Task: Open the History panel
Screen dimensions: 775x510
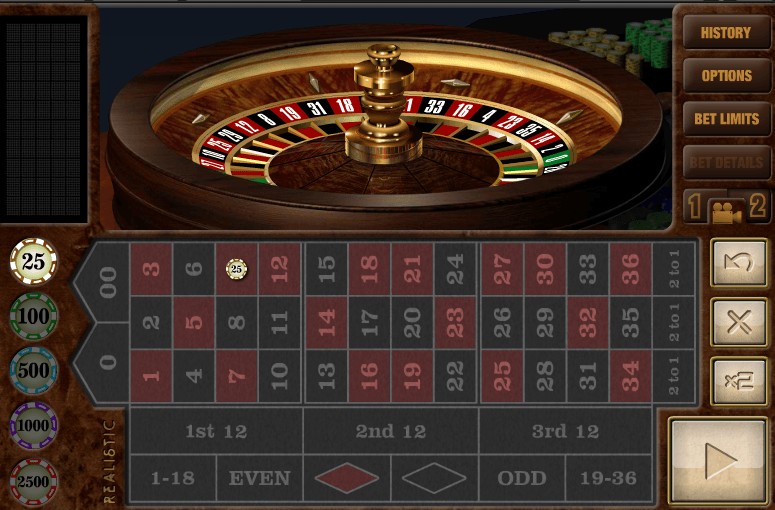Action: click(726, 33)
